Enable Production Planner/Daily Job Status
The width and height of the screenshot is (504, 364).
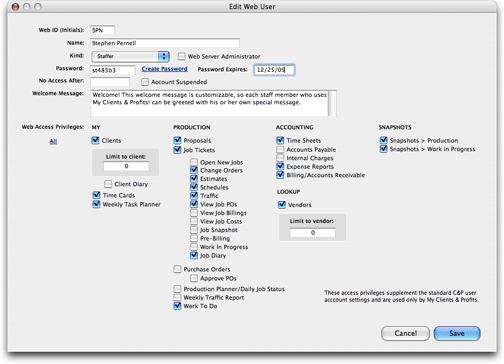coord(177,289)
